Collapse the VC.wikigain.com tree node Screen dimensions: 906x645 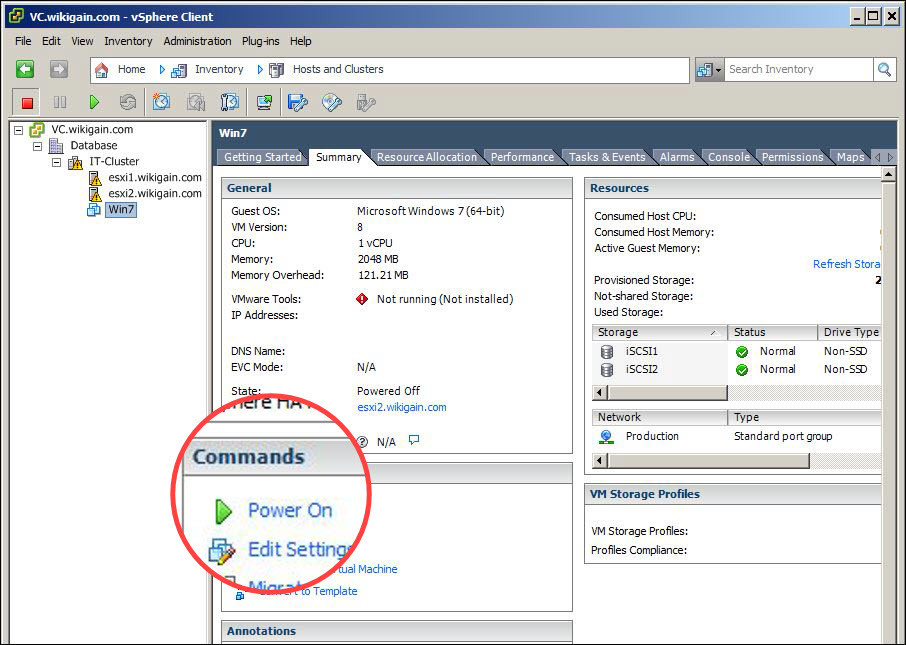point(18,130)
